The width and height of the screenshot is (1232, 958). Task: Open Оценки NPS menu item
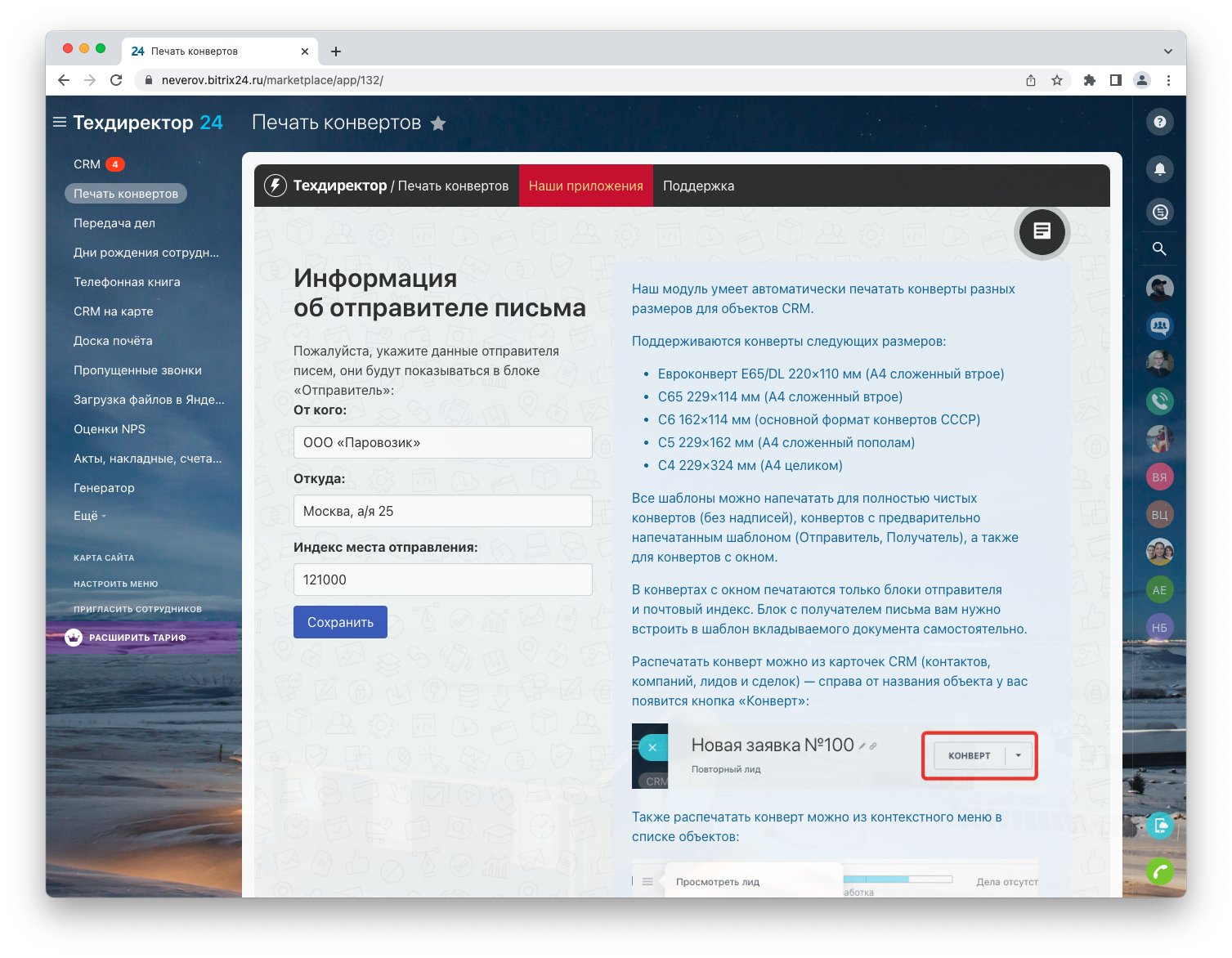pyautogui.click(x=110, y=429)
